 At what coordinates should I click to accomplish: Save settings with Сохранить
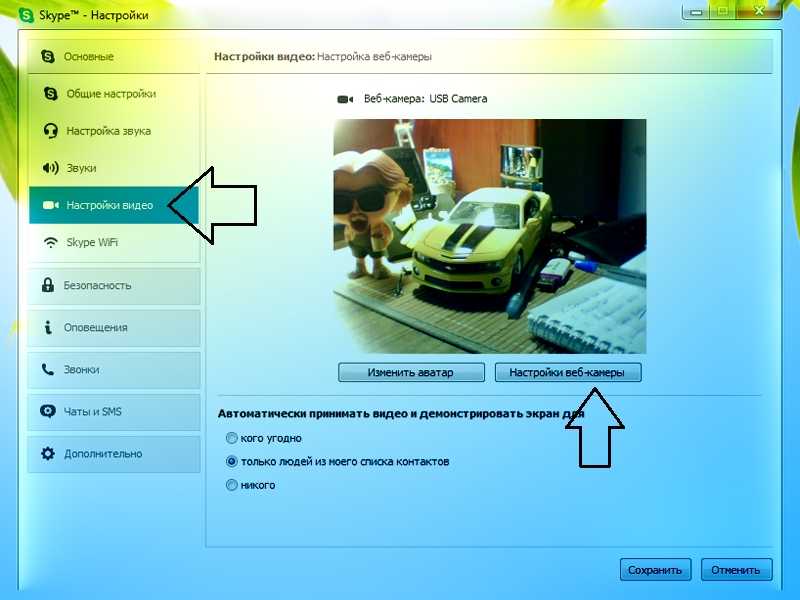point(655,570)
